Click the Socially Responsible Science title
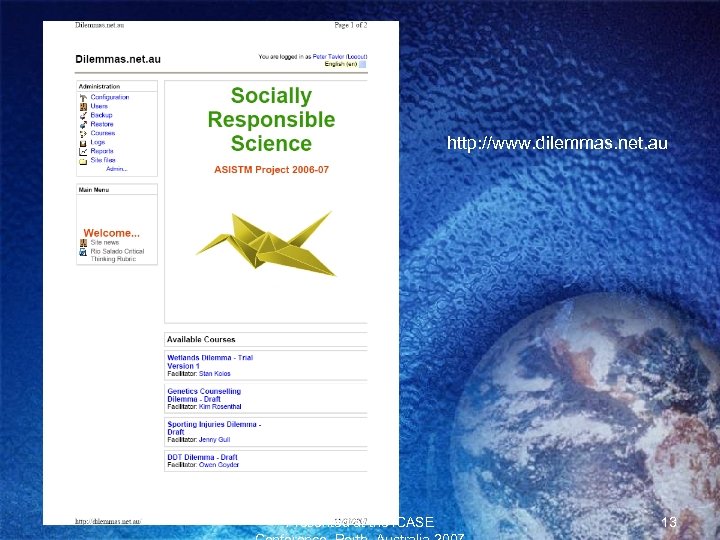 tap(271, 119)
